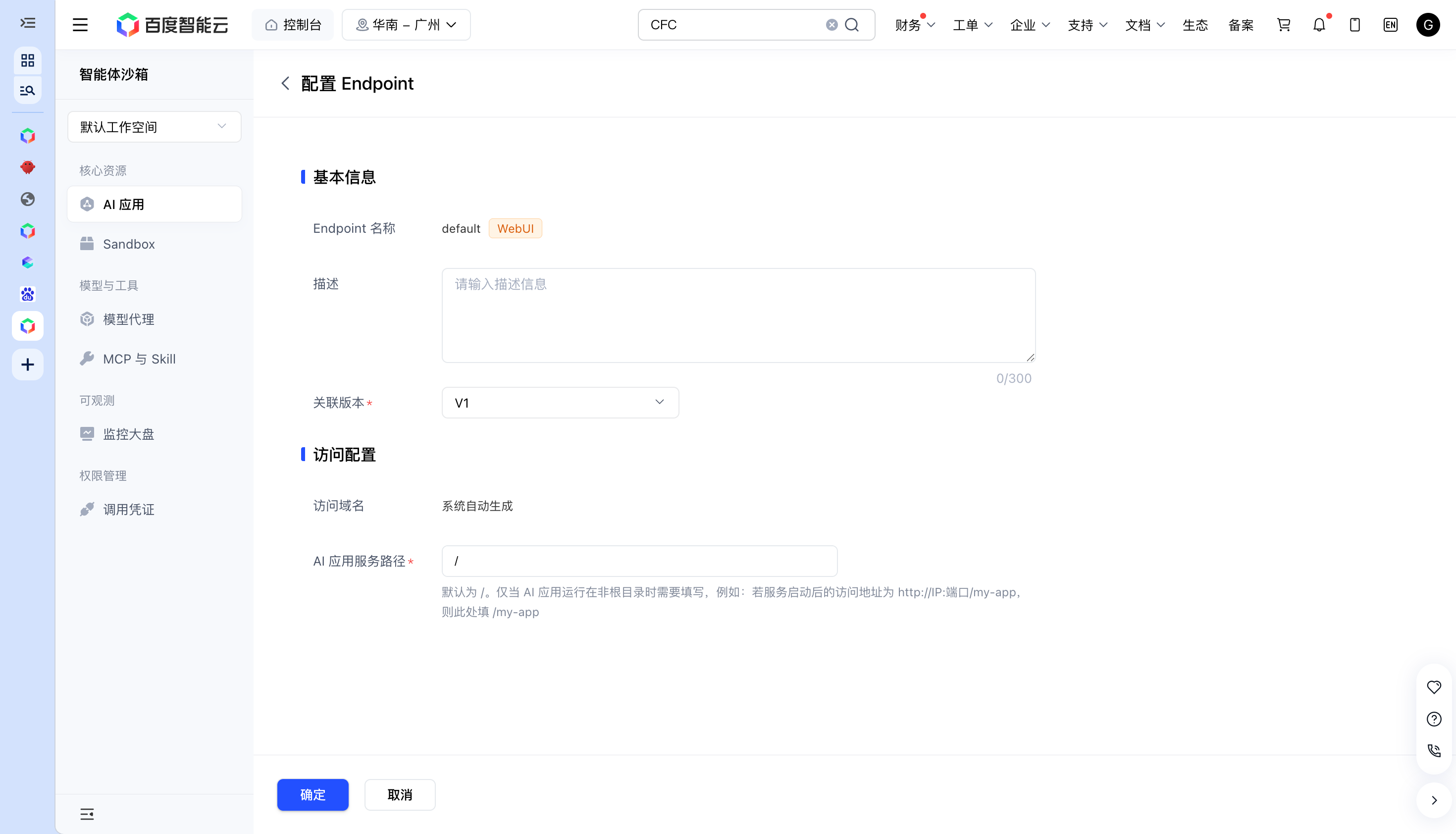Expand the 默认工作空间 workspace dropdown
This screenshot has width=1456, height=834.
tap(154, 127)
